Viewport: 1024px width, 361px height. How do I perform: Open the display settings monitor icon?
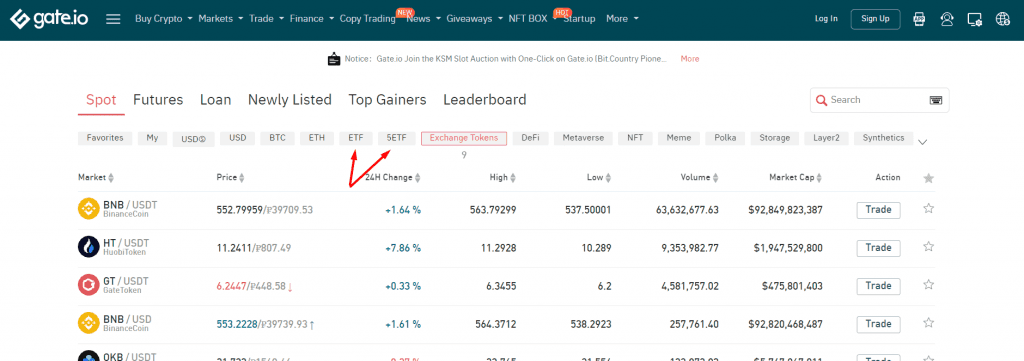(x=975, y=19)
